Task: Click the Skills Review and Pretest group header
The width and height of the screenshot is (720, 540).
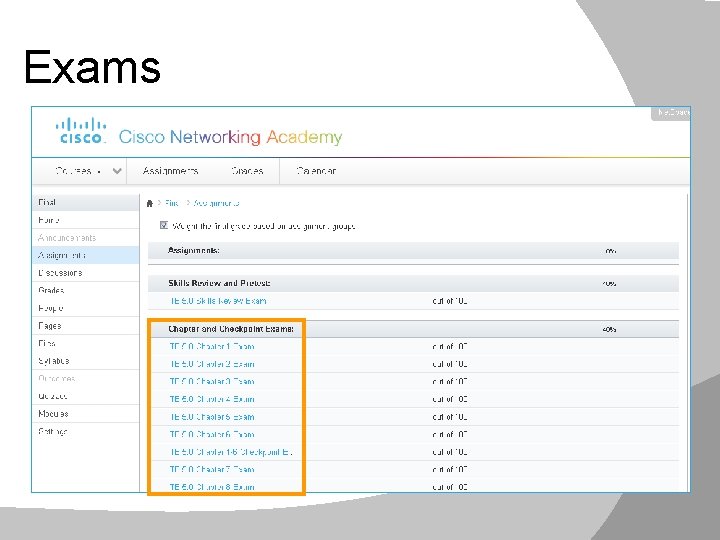Action: (x=413, y=283)
